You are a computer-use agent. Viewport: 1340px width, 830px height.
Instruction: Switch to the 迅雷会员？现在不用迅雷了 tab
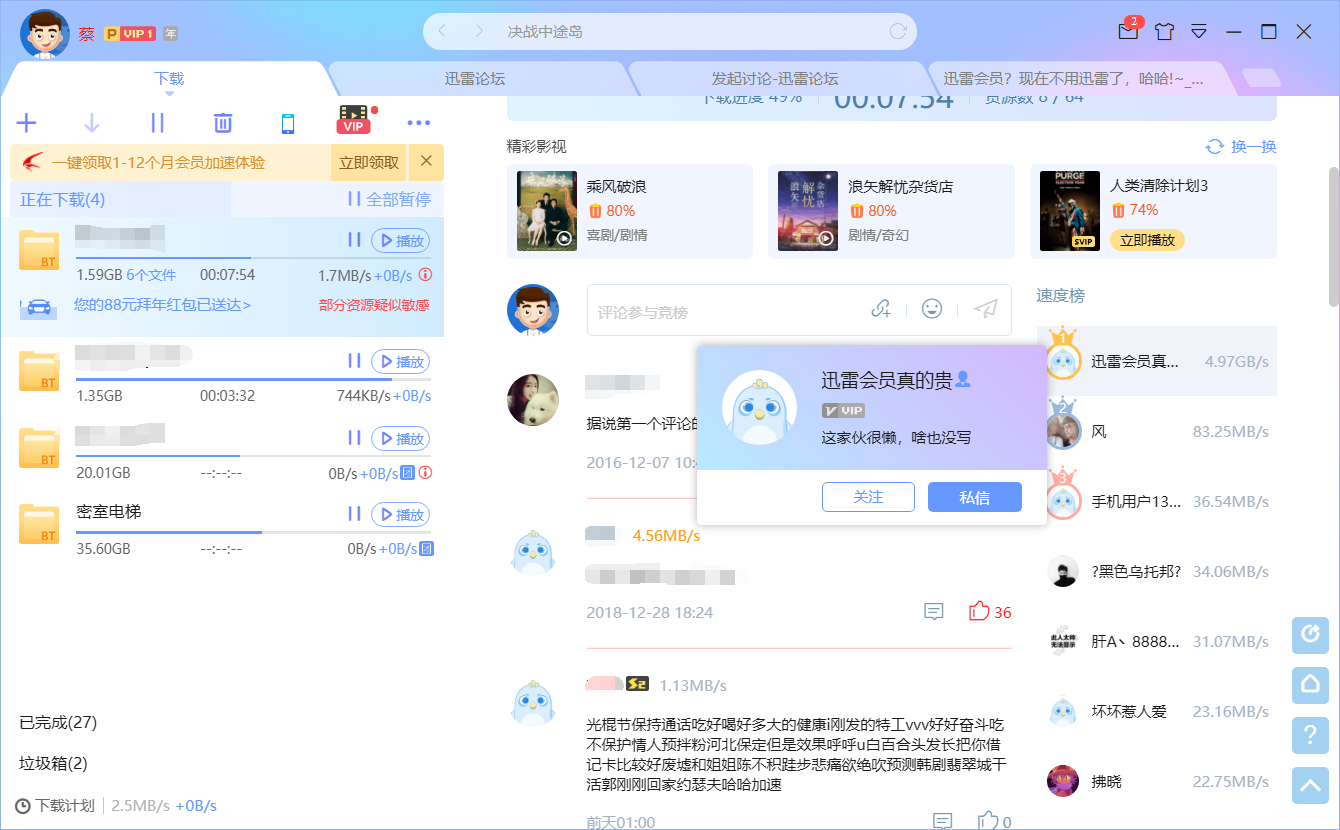click(x=1074, y=79)
